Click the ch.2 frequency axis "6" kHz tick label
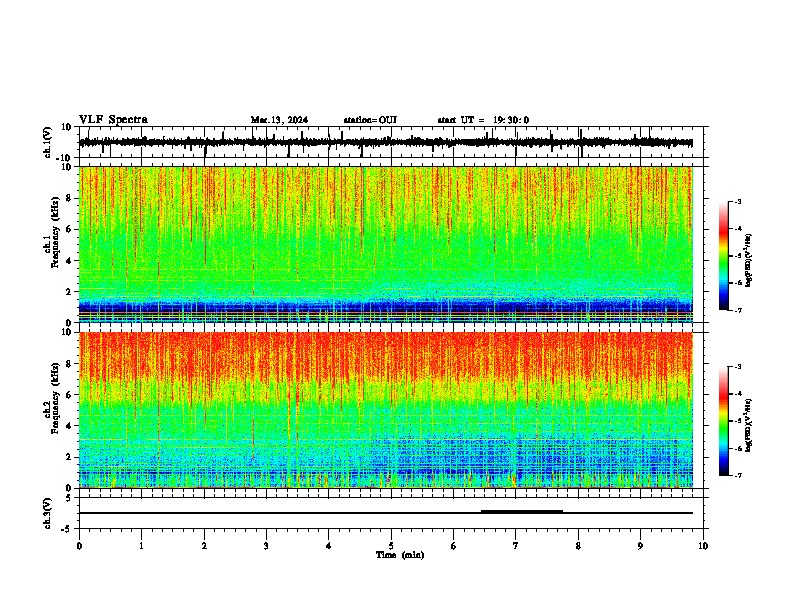792x612 pixels. point(69,395)
